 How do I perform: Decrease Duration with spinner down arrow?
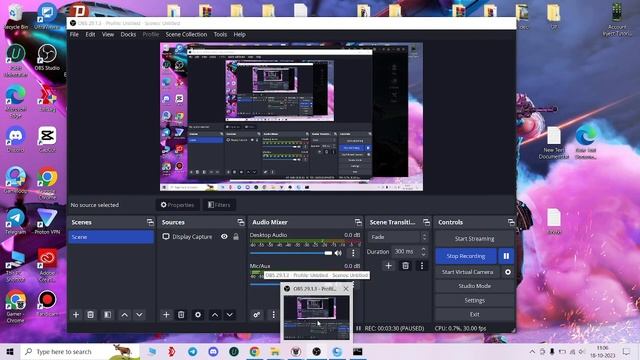(423, 254)
